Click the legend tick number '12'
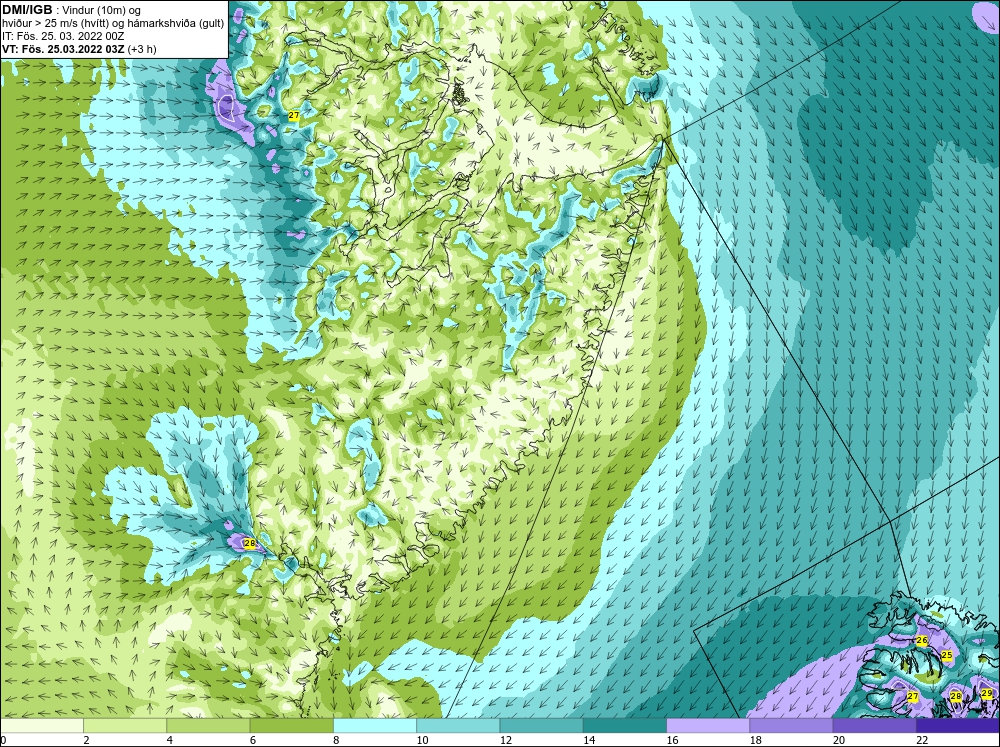 (506, 740)
